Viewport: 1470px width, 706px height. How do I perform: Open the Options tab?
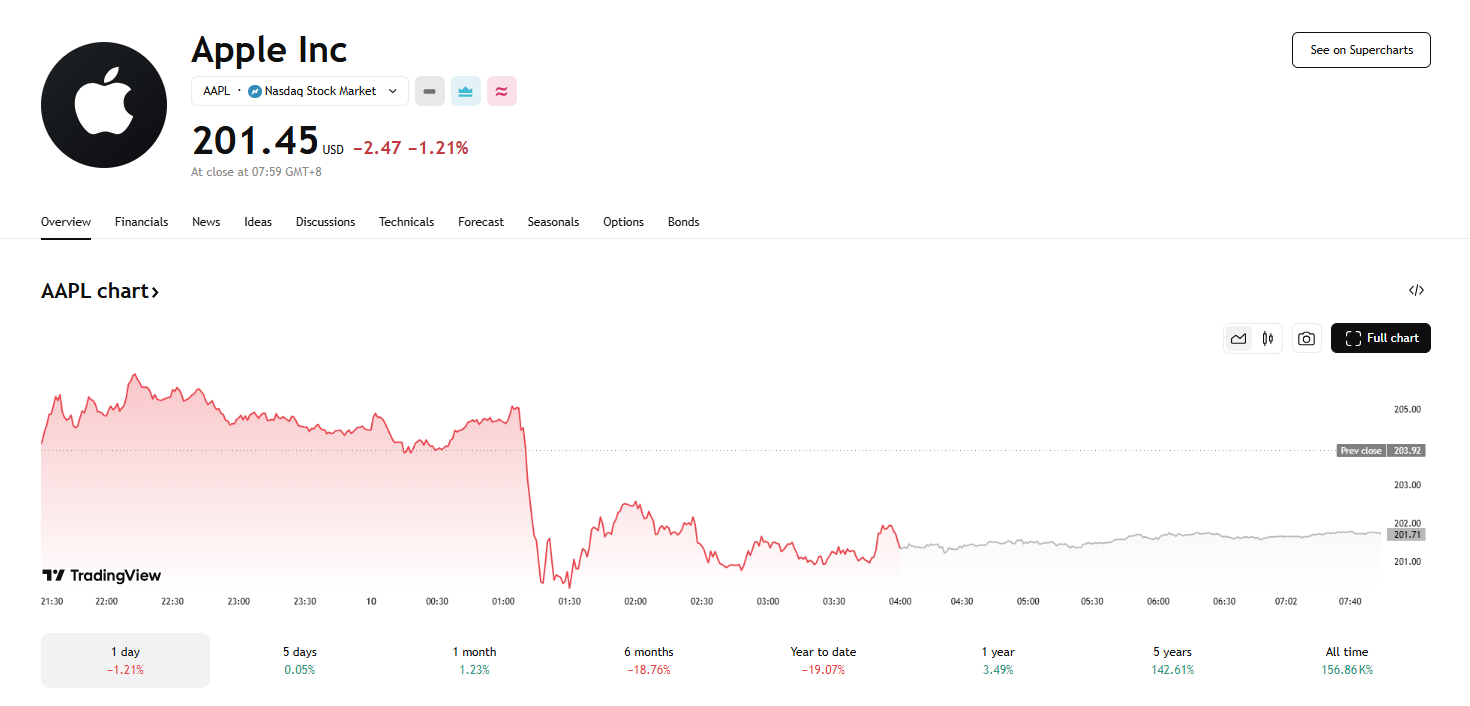[x=623, y=222]
